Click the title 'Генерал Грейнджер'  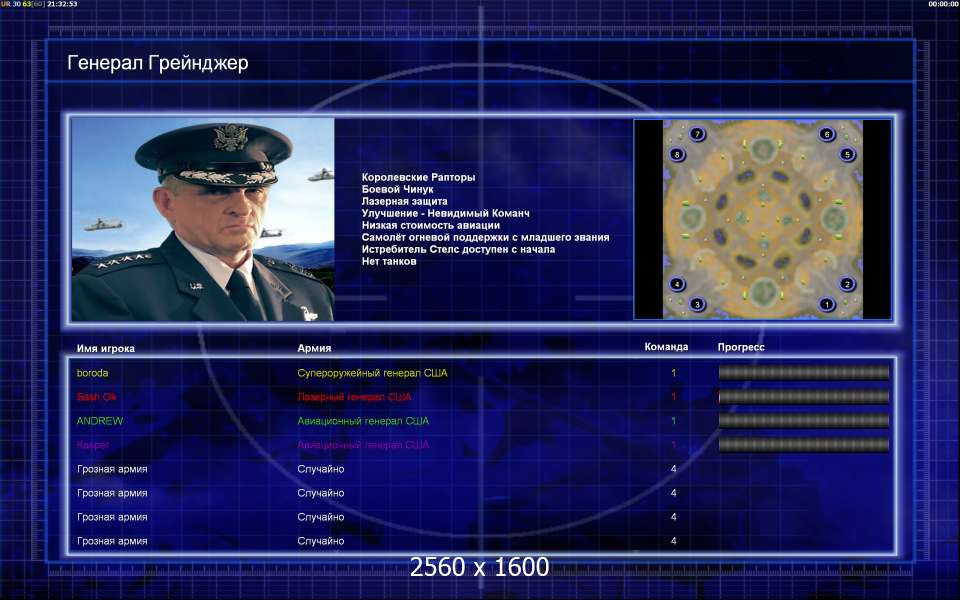[158, 63]
